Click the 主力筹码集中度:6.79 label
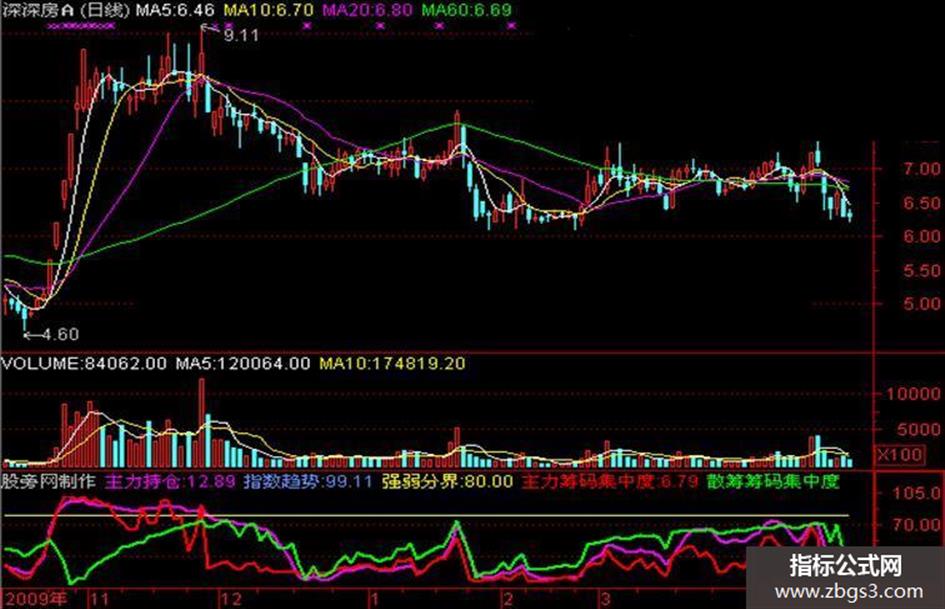Image resolution: width=945 pixels, height=609 pixels. (609, 482)
